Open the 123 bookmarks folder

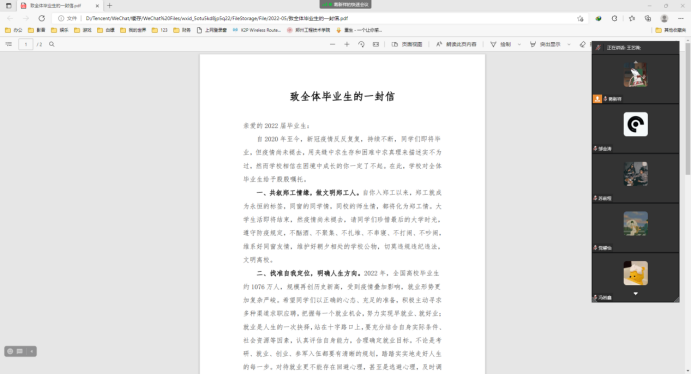coord(160,30)
